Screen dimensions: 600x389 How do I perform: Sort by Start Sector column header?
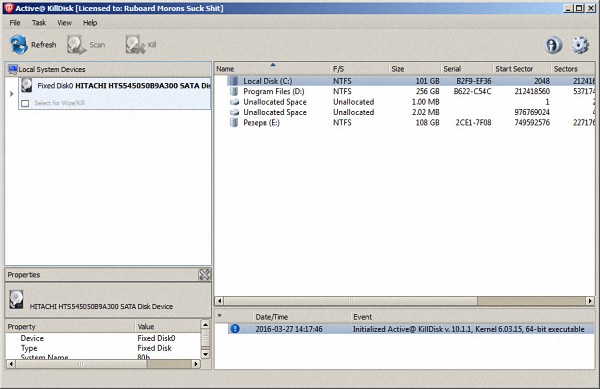522,69
